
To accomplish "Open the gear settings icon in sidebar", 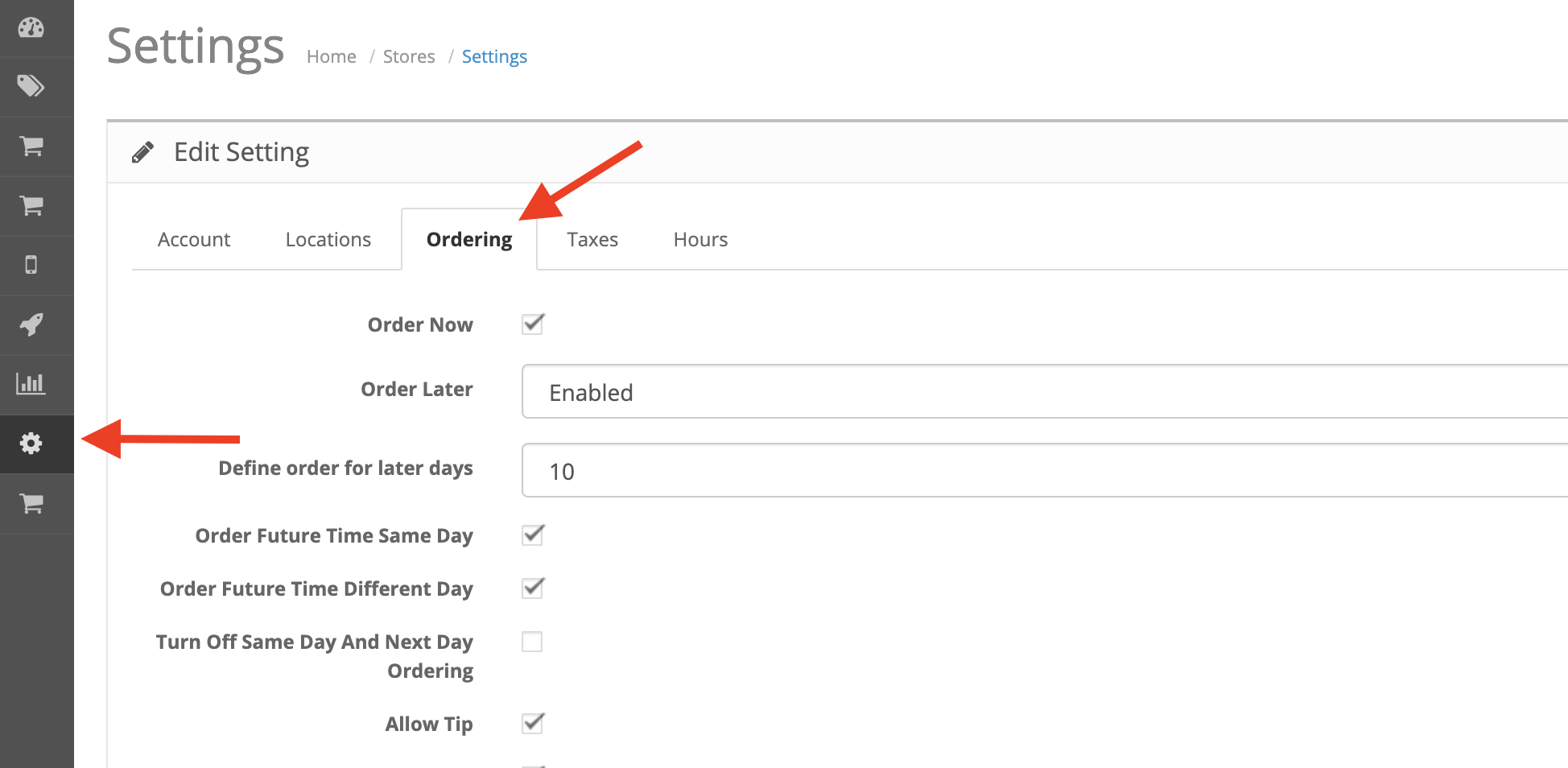I will [31, 444].
